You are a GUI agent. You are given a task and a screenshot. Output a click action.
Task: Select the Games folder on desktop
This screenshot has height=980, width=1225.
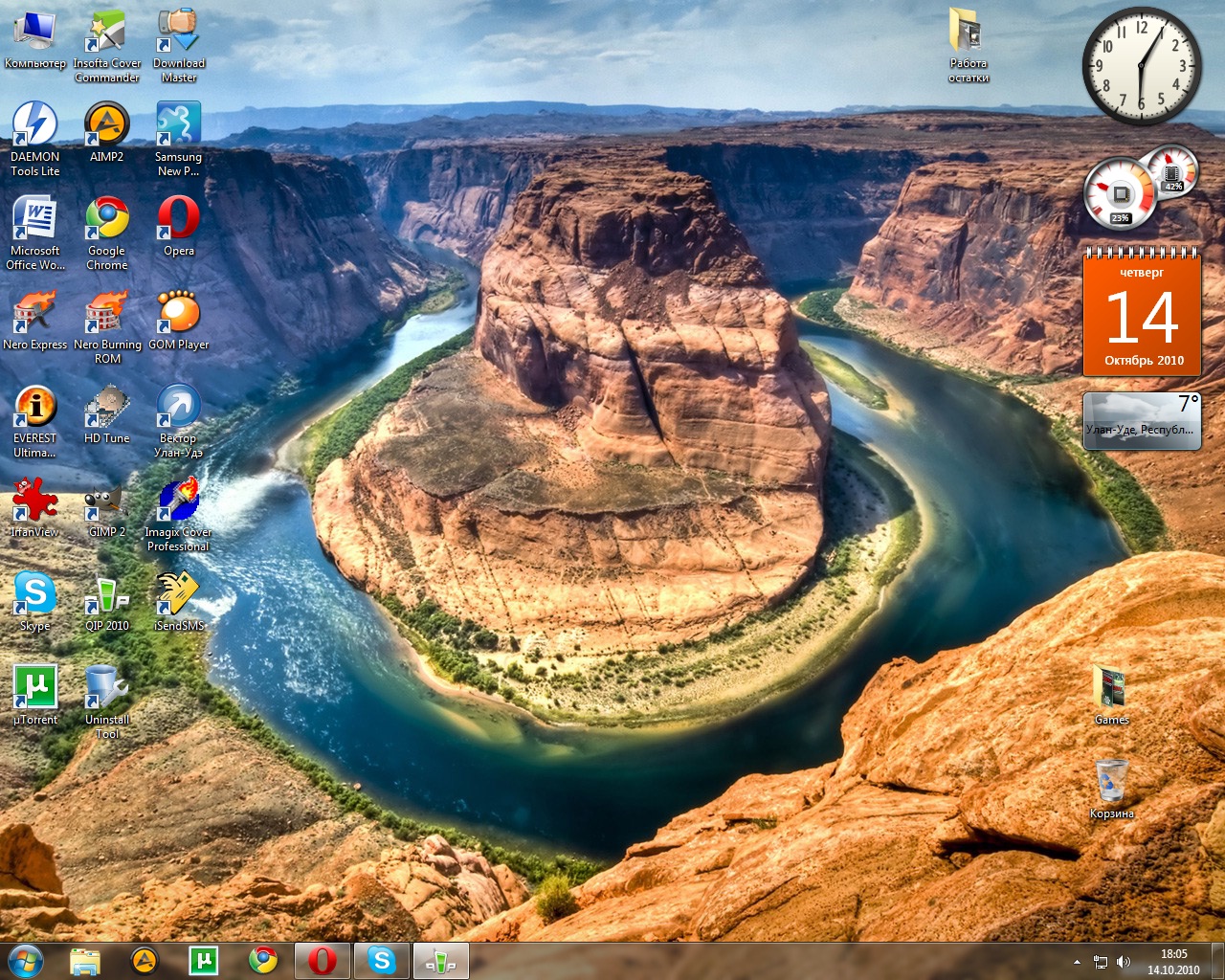coord(1111,689)
